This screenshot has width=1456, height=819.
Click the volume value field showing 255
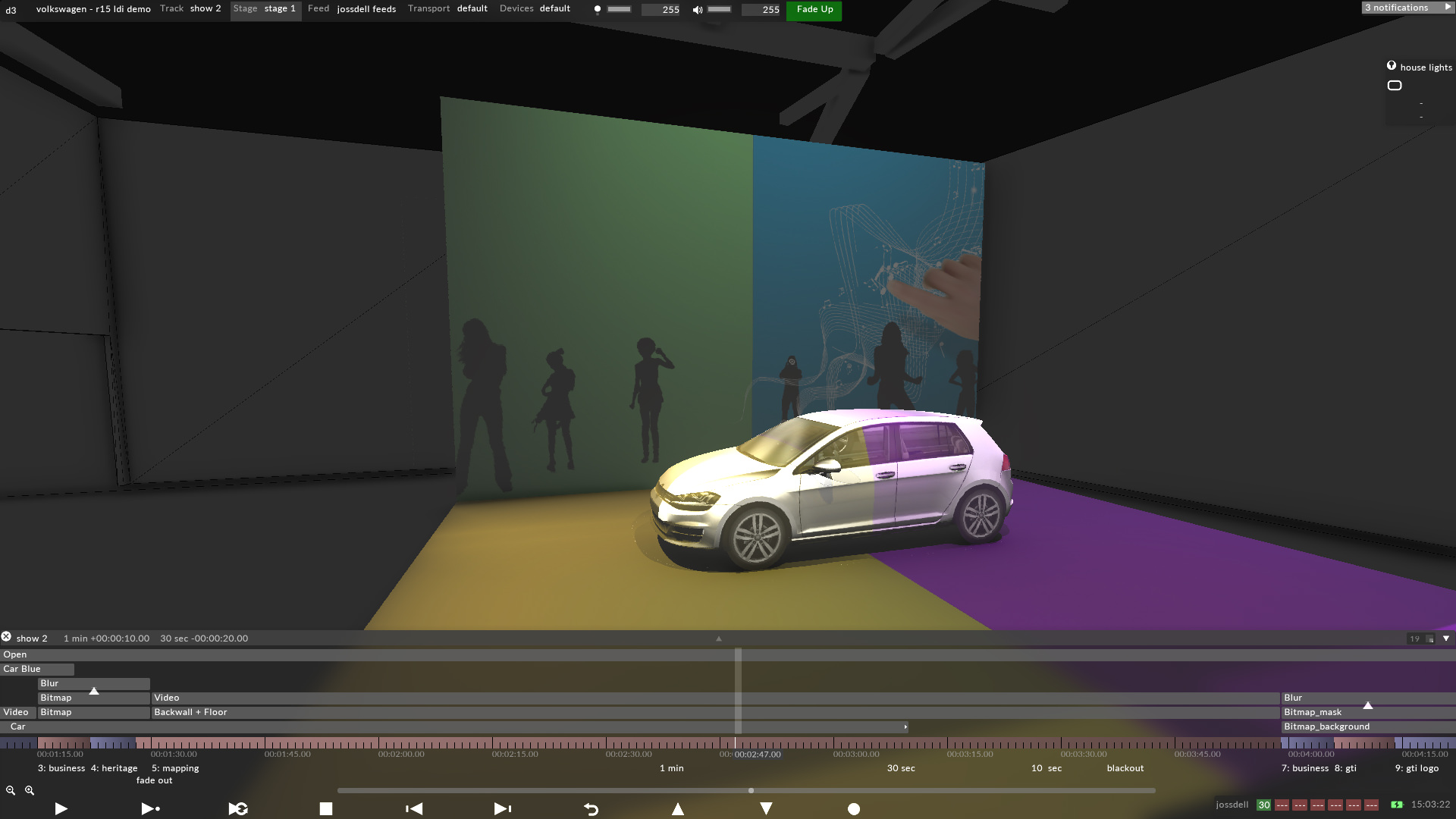(761, 10)
